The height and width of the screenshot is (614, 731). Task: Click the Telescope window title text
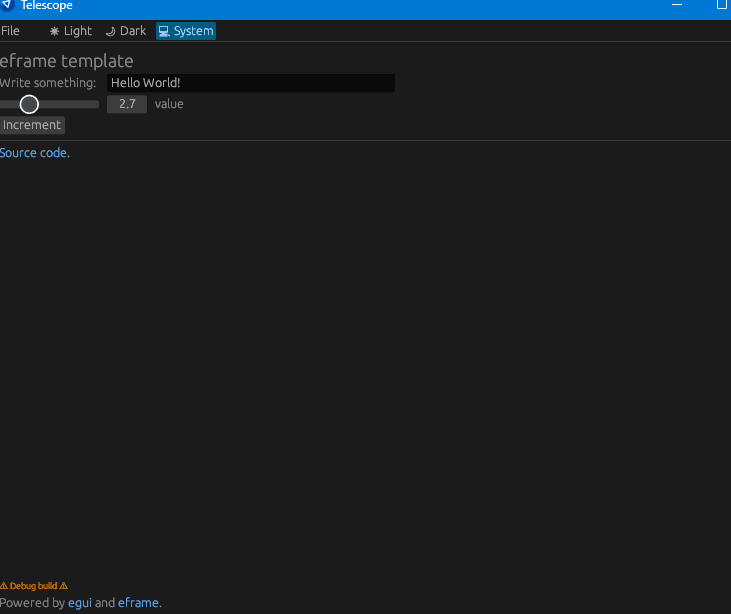click(x=47, y=6)
